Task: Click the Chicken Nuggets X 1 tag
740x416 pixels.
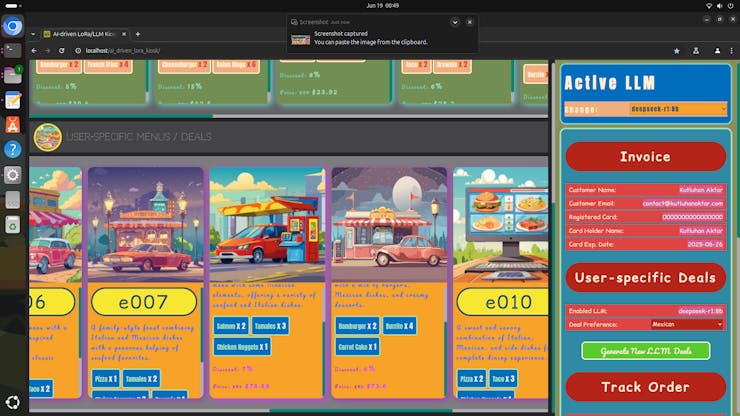Action: point(242,347)
